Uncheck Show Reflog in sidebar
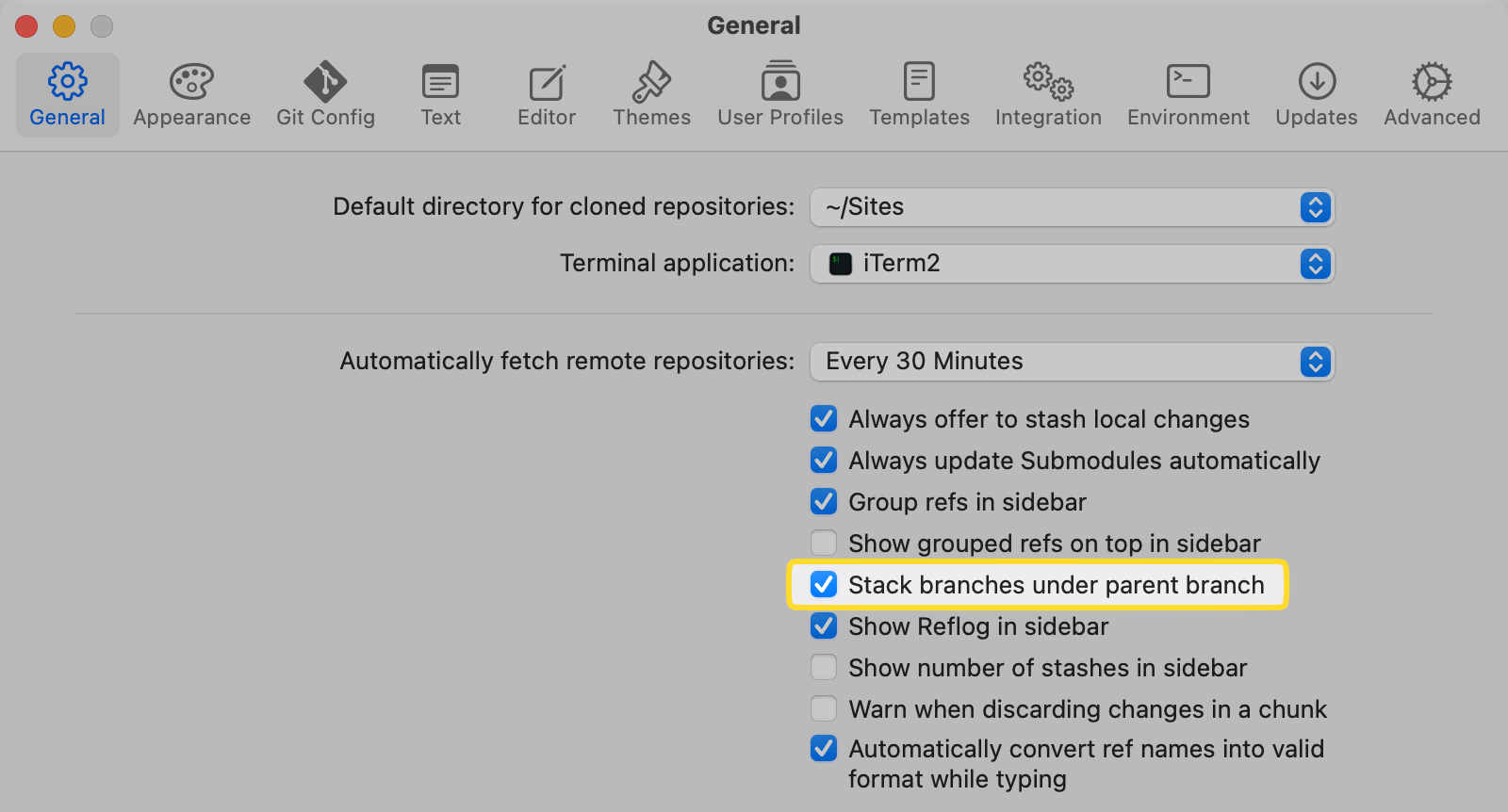 click(x=824, y=626)
